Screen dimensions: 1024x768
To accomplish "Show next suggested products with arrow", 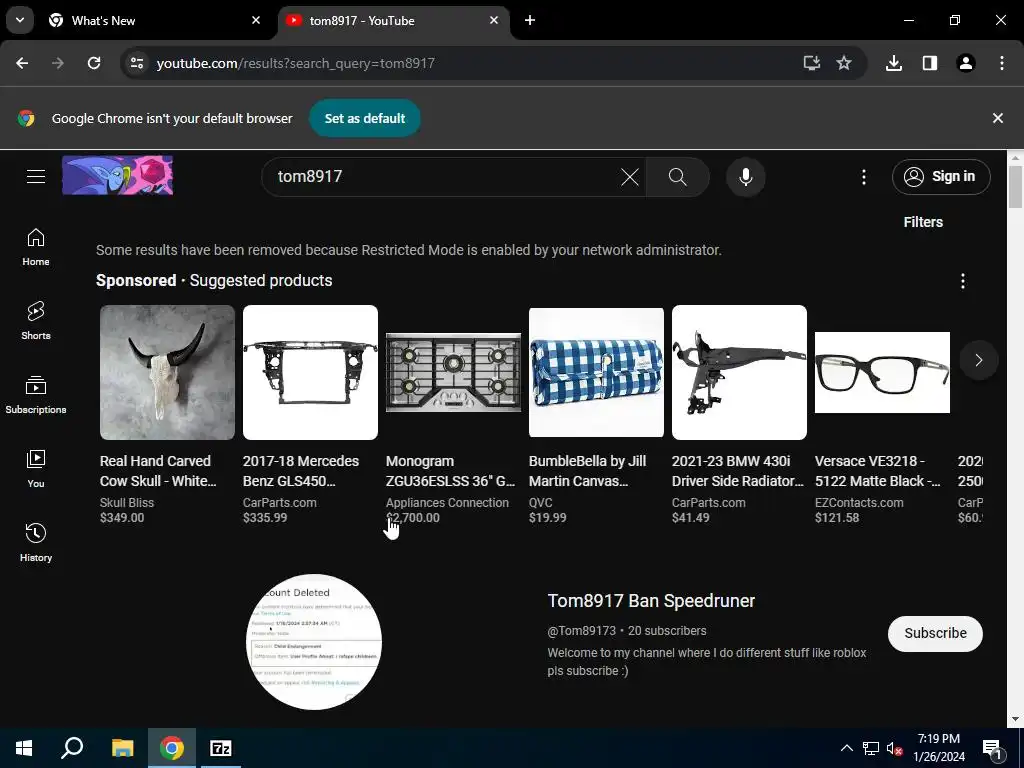I will click(978, 360).
